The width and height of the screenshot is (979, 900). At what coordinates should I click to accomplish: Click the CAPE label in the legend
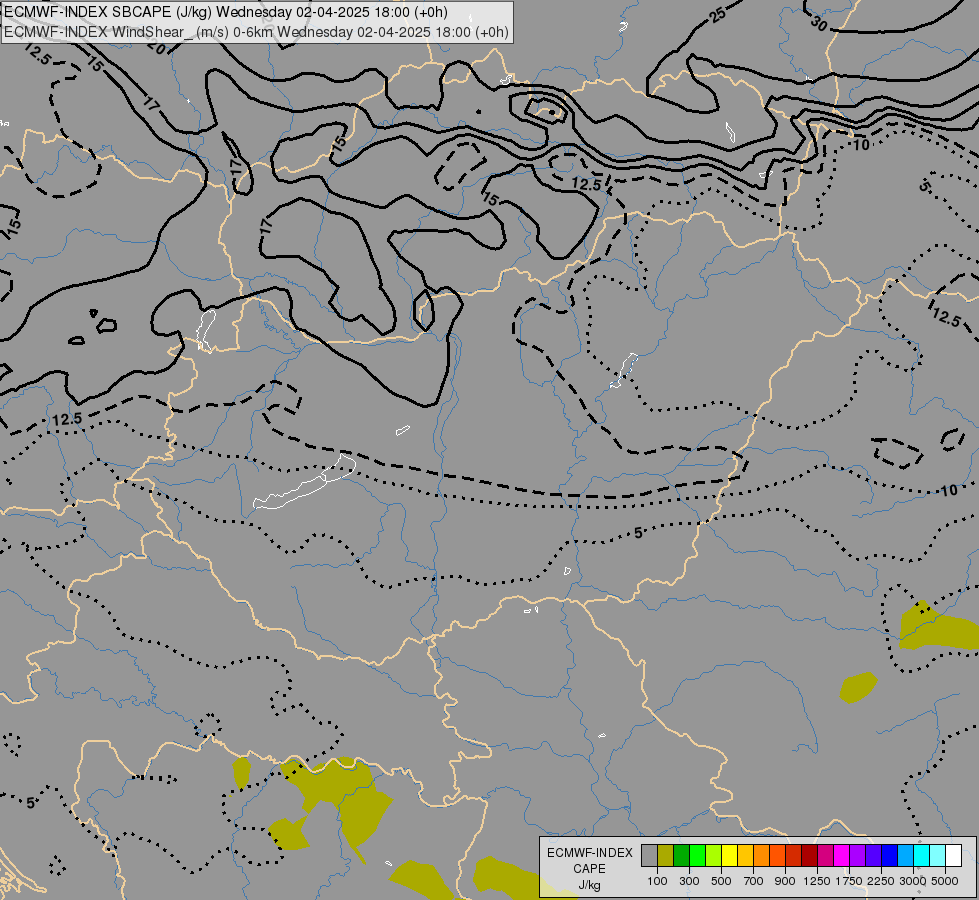pos(589,869)
